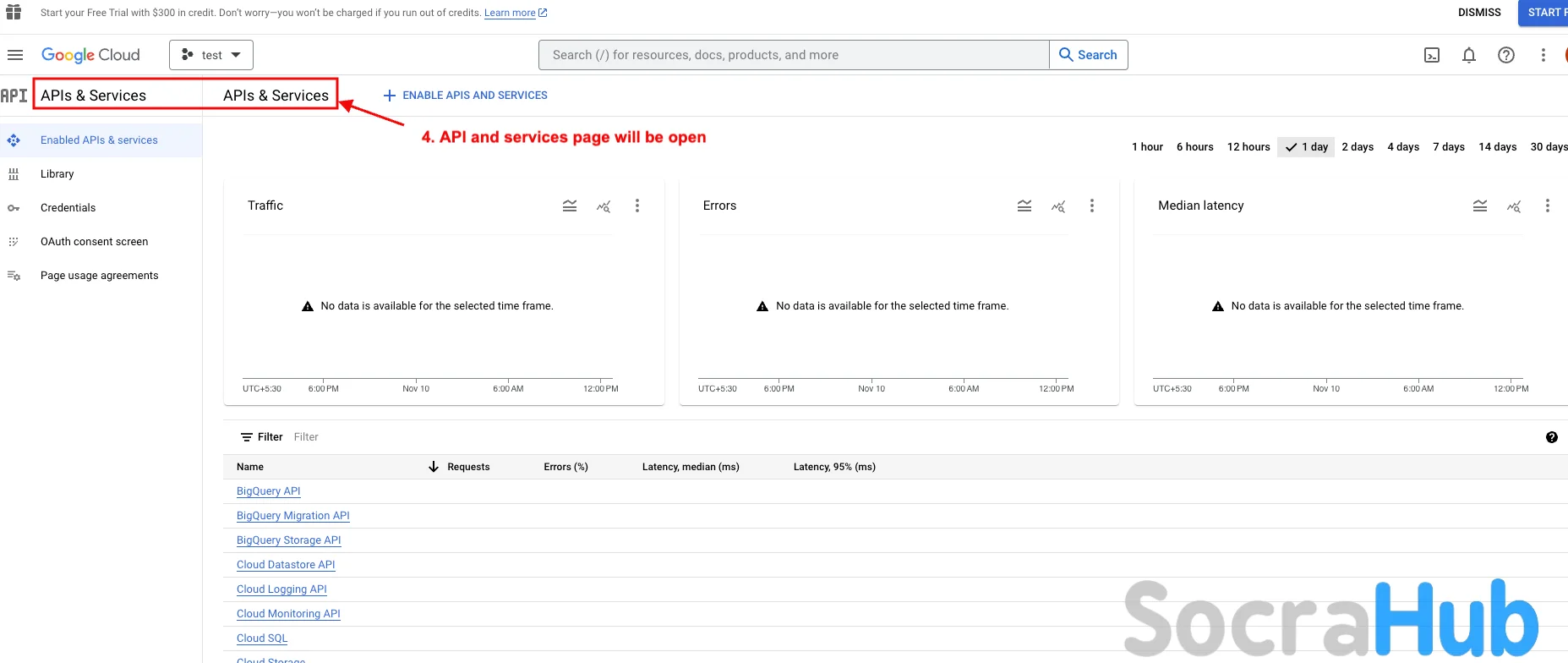Screen dimensions: 1568x663
Task: Select the 7 days time range
Action: [x=1448, y=147]
